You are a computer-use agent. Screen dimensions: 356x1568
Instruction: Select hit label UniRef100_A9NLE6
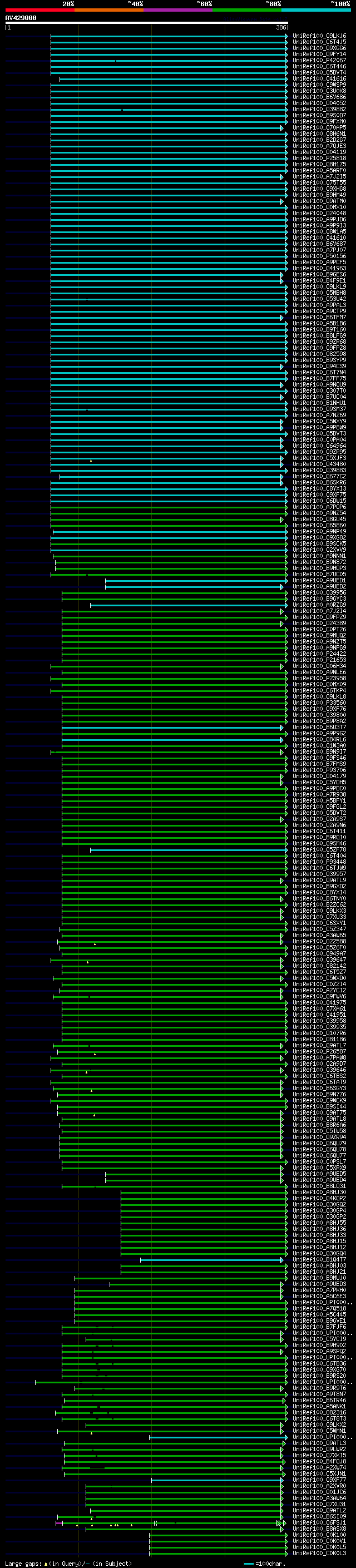tap(319, 672)
